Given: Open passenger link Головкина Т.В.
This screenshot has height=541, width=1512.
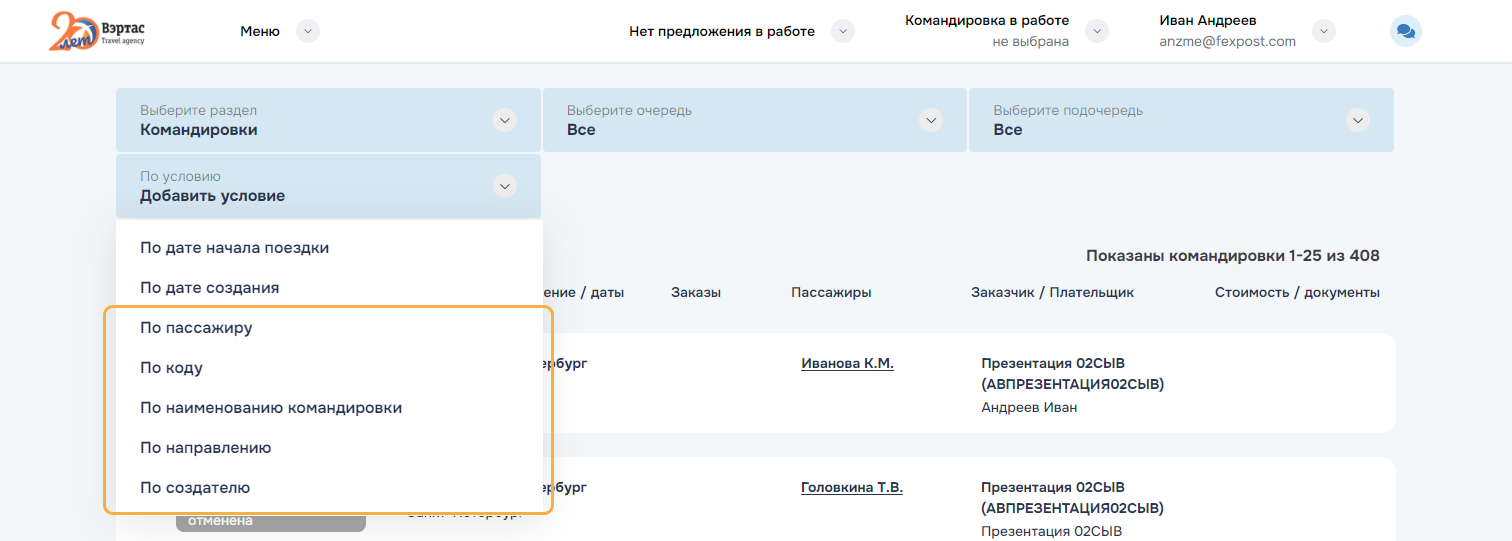Looking at the screenshot, I should [851, 488].
